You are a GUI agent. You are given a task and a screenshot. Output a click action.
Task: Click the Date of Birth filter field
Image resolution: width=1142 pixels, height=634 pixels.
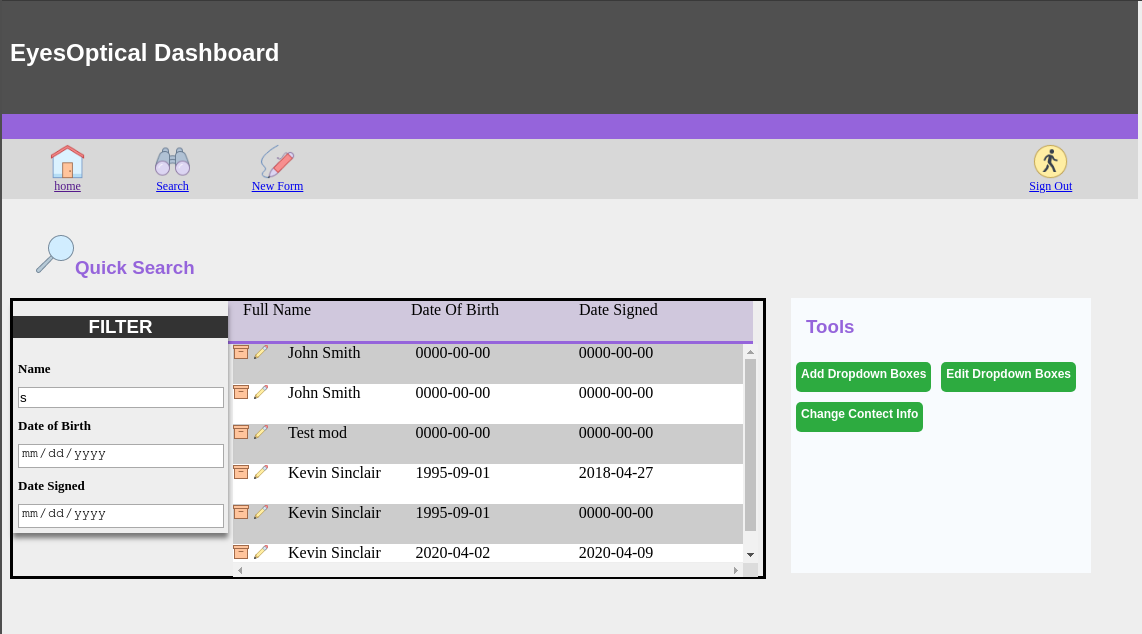pos(121,455)
